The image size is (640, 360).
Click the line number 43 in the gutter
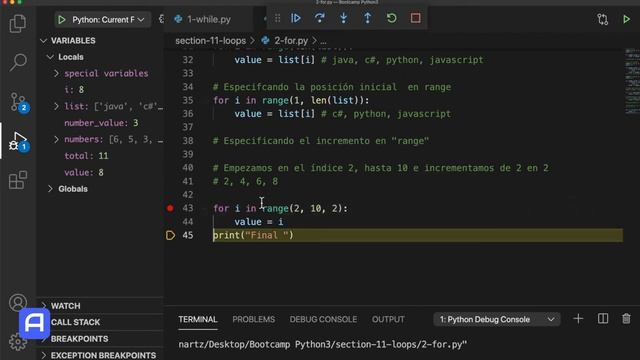(x=188, y=208)
